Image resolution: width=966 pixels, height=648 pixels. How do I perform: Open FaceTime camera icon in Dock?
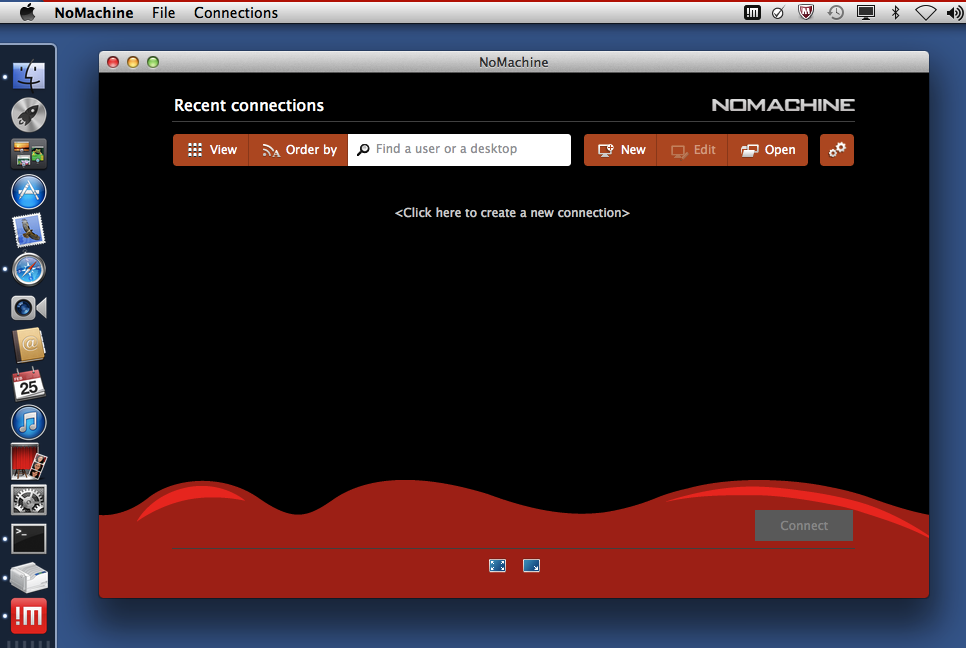coord(28,307)
